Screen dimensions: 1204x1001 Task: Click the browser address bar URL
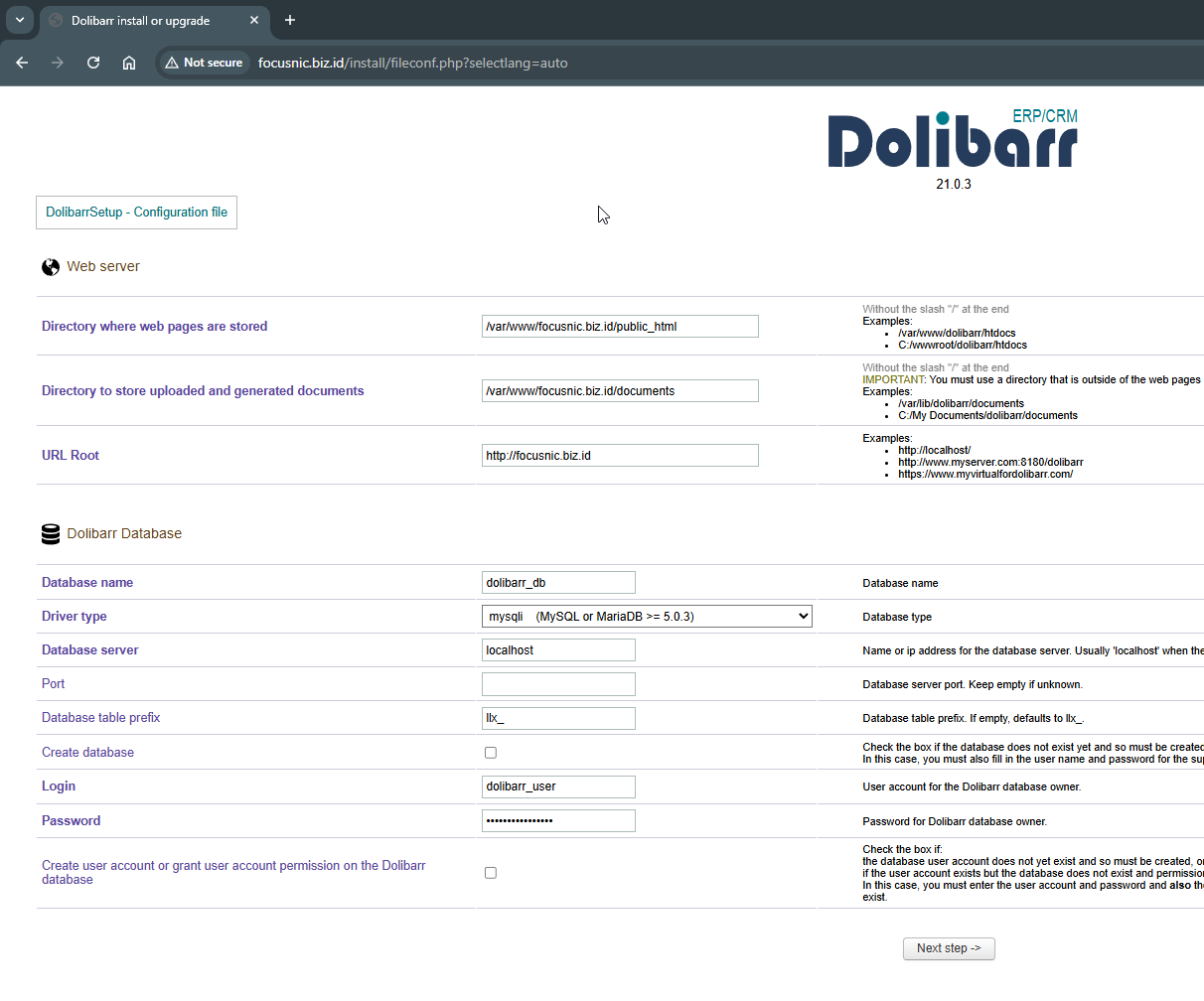tap(413, 63)
